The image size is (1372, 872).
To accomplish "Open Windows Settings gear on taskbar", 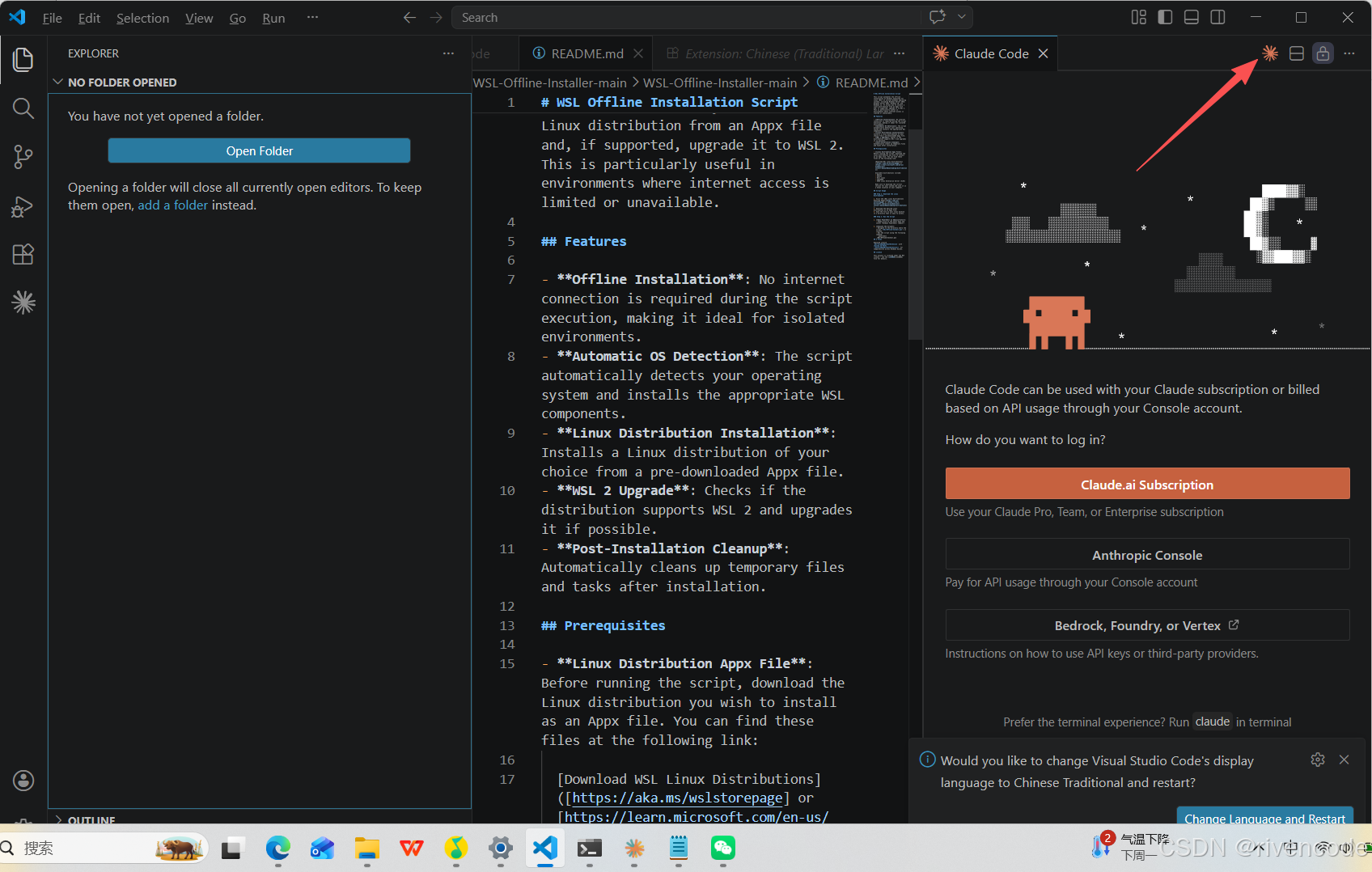I will 500,848.
